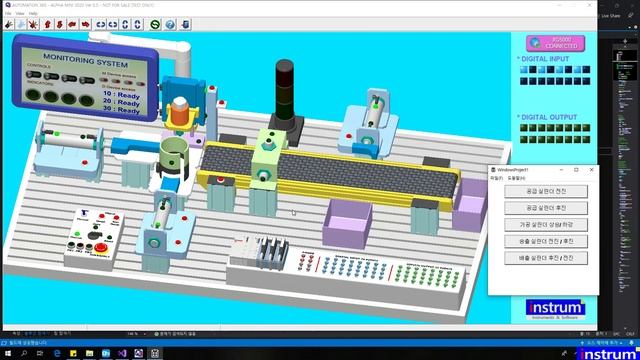Click the 송출 실린더 전진/후진 button

click(546, 241)
